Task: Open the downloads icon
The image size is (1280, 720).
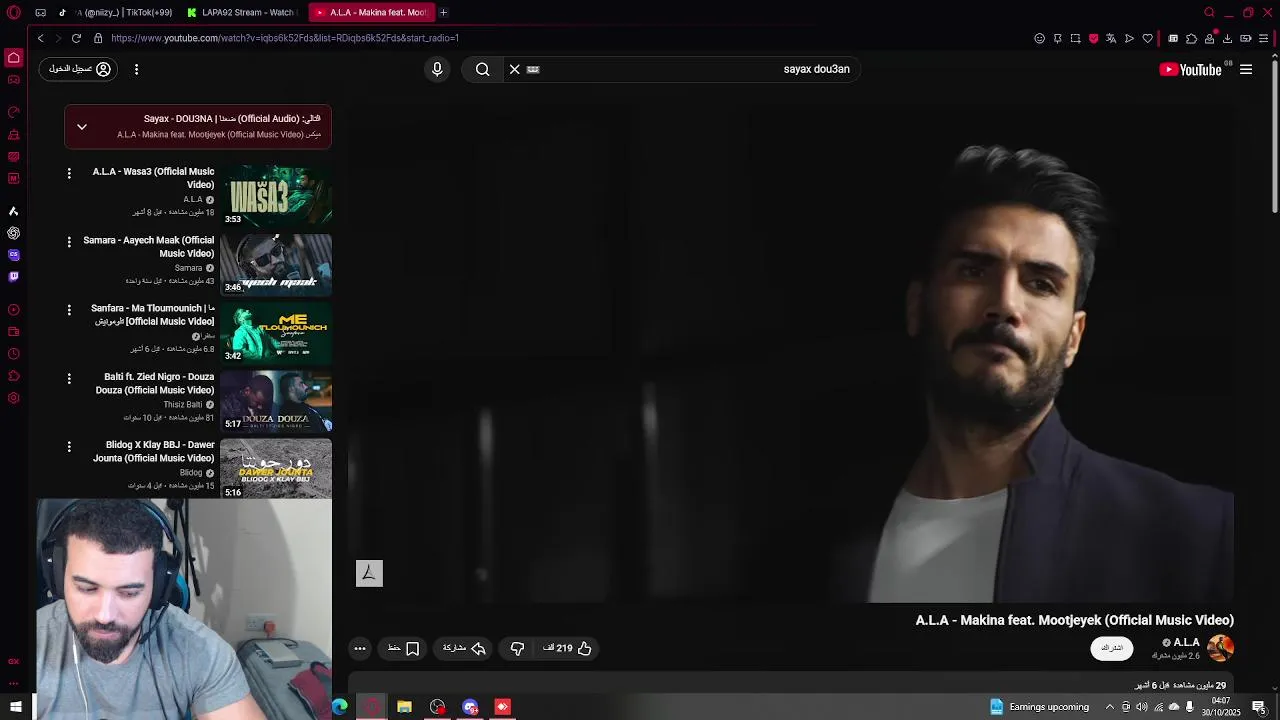Action: point(1227,38)
